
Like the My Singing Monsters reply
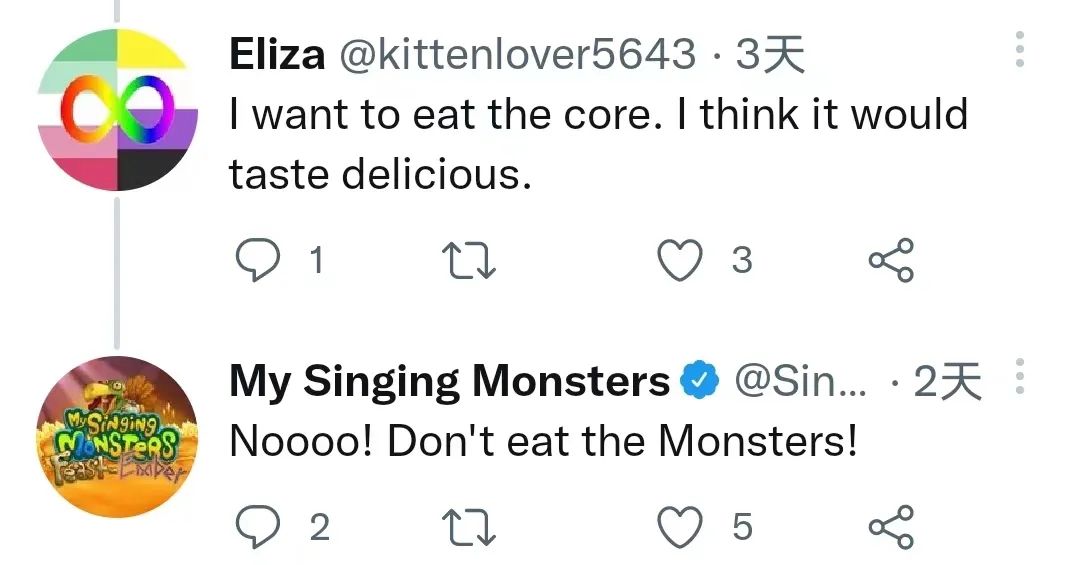[678, 527]
